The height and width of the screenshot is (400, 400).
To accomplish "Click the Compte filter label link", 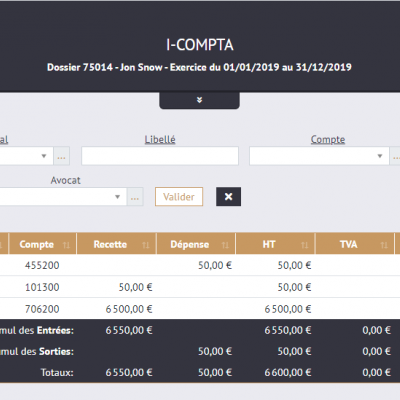I will pyautogui.click(x=328, y=139).
